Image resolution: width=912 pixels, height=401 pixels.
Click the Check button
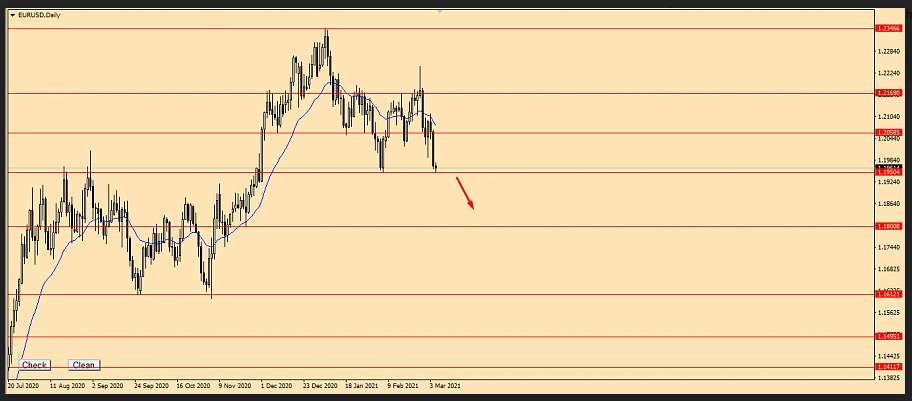pos(34,365)
